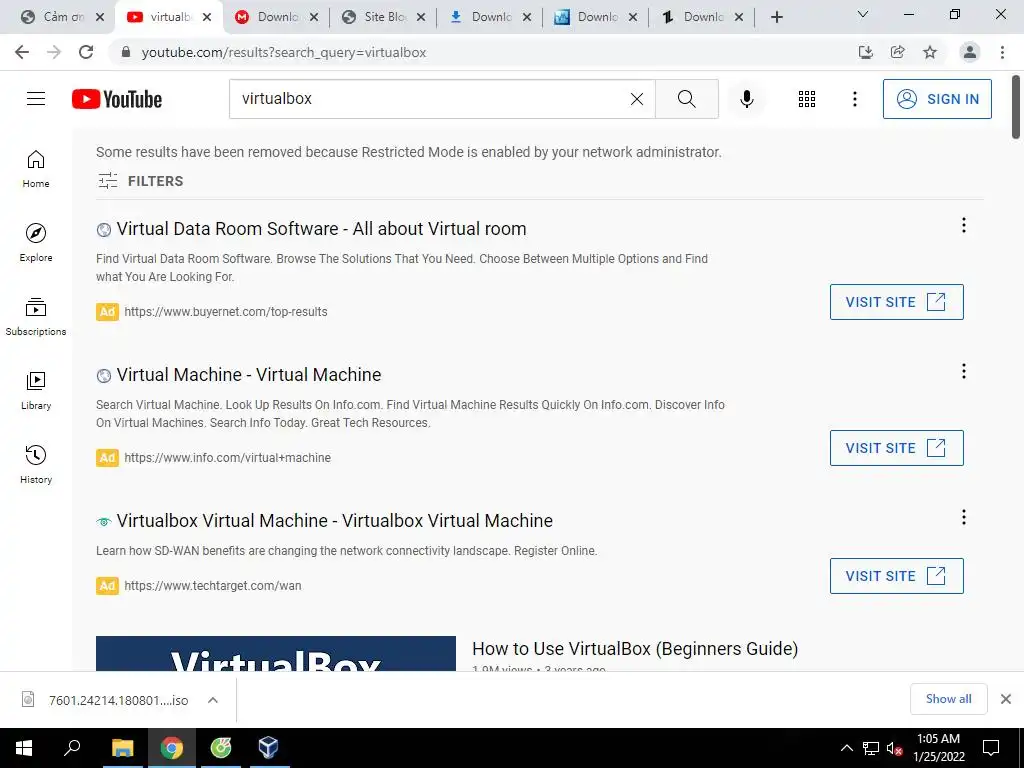Open Cốc Cốc browser taskbar icon

221,748
